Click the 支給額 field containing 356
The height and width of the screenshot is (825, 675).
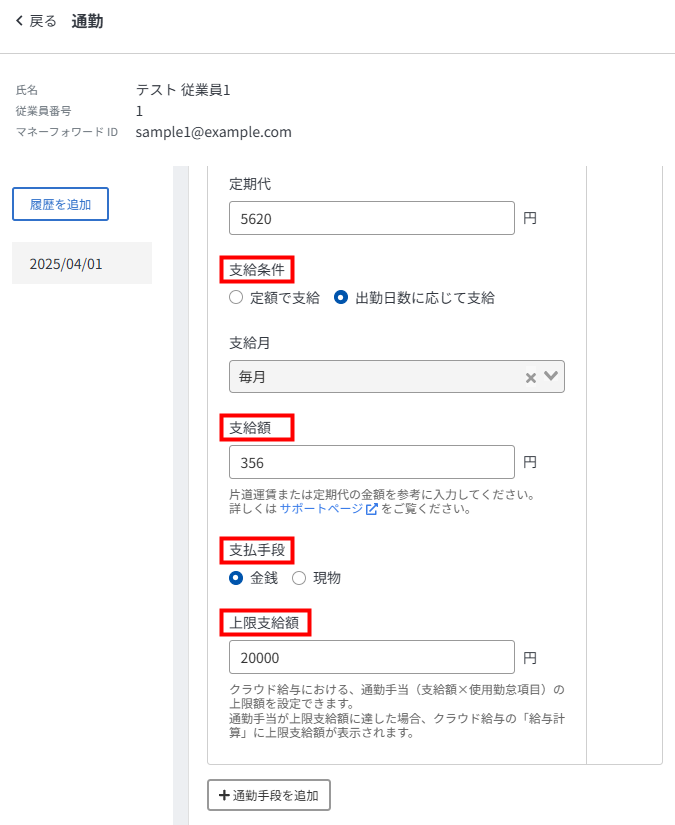[x=371, y=463]
